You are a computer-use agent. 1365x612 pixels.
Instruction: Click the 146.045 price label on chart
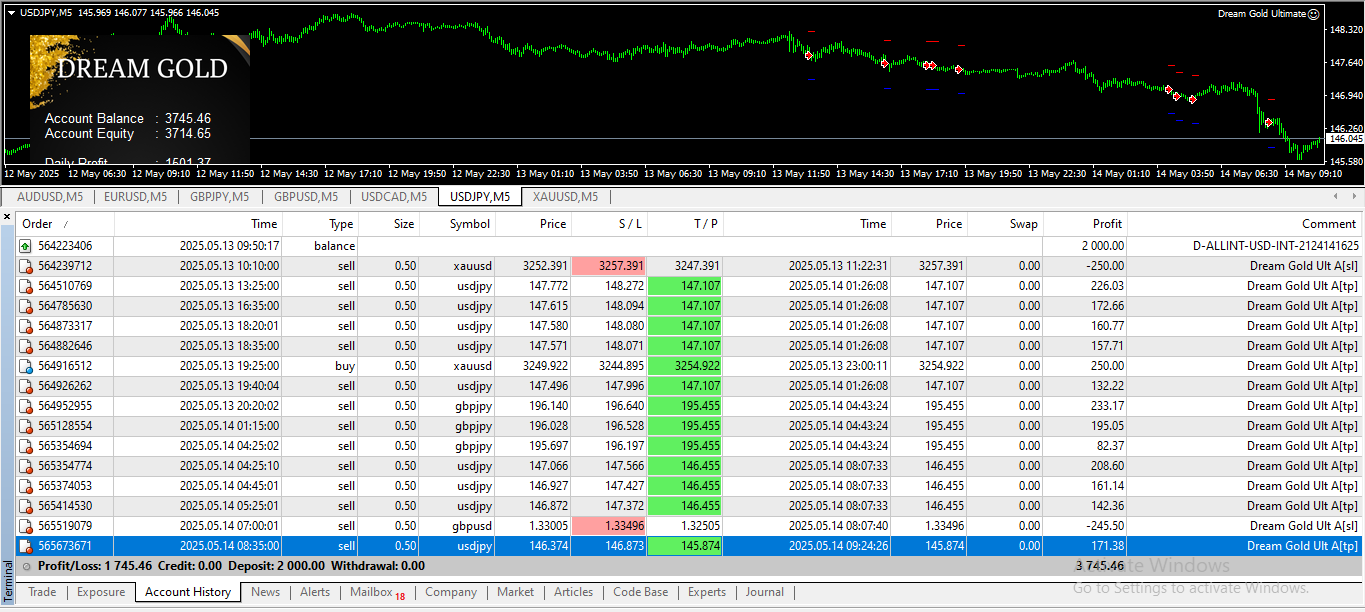(x=1346, y=139)
